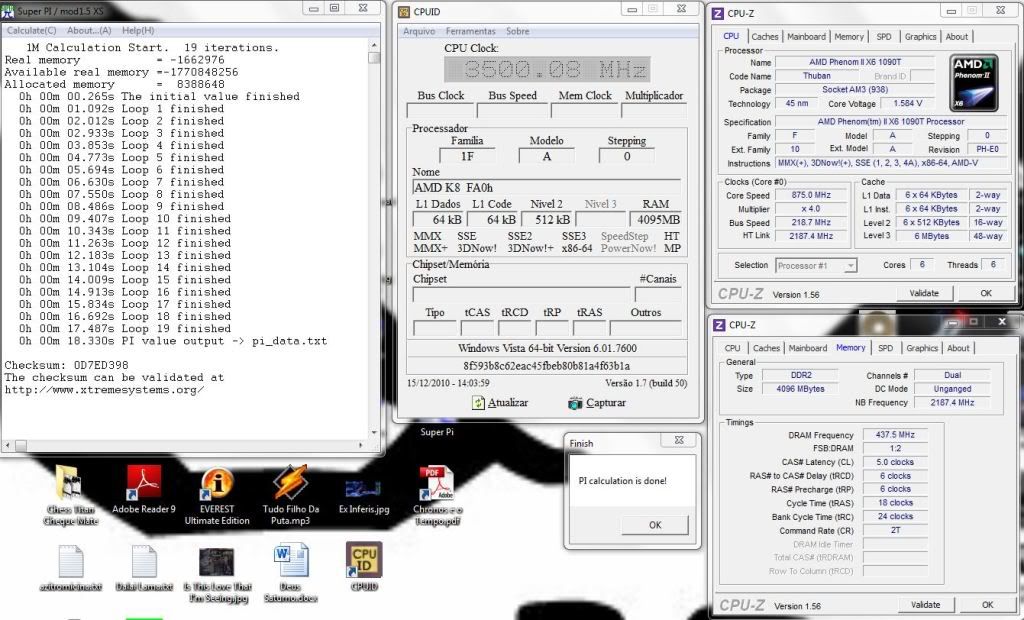
Task: Open the Ferramentas menu in CPUID
Action: [470, 31]
